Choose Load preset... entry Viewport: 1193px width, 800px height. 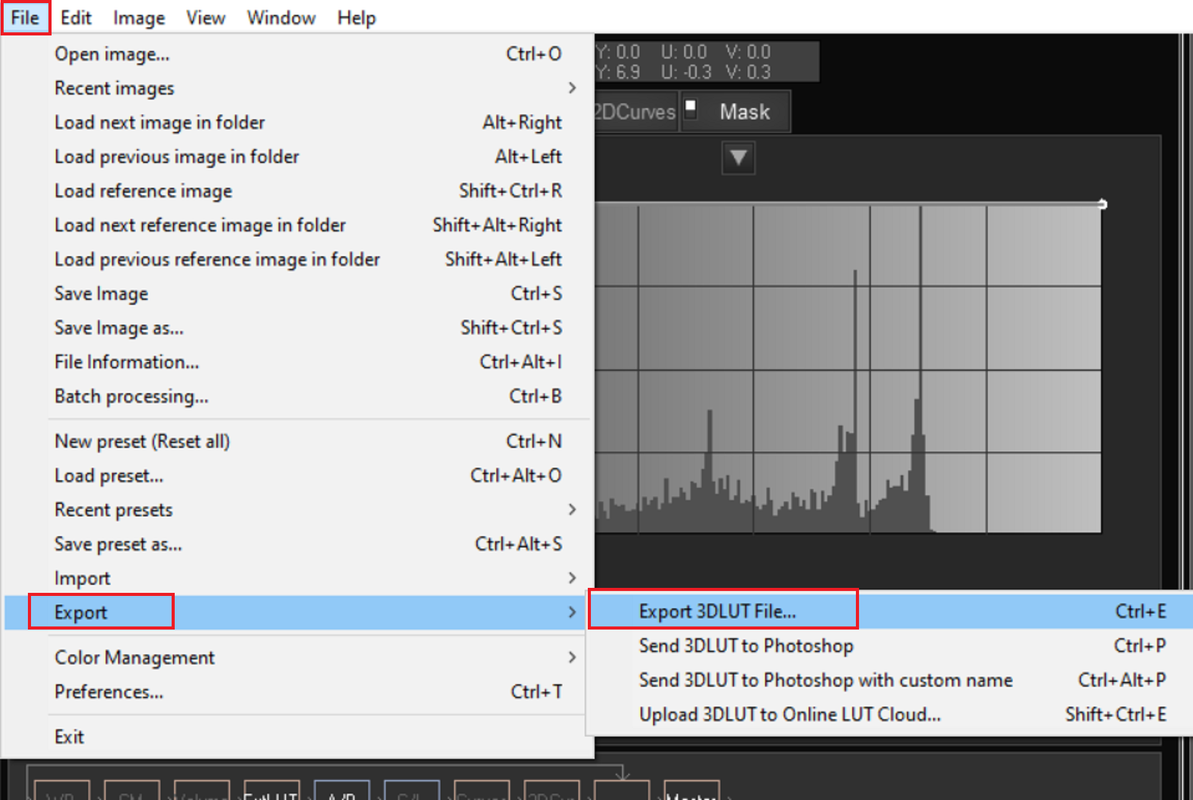point(297,476)
